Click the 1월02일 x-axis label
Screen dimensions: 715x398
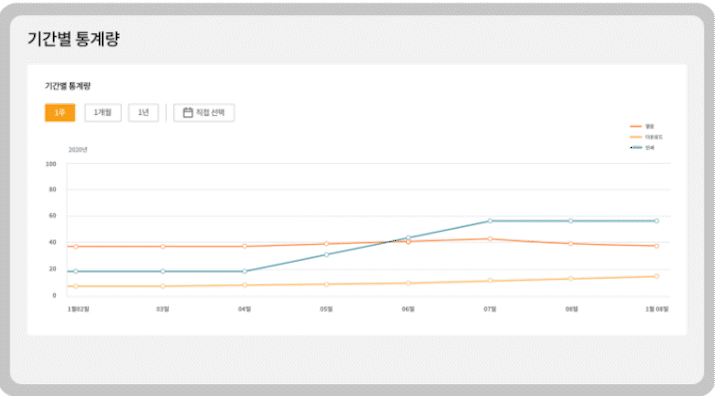pos(78,309)
